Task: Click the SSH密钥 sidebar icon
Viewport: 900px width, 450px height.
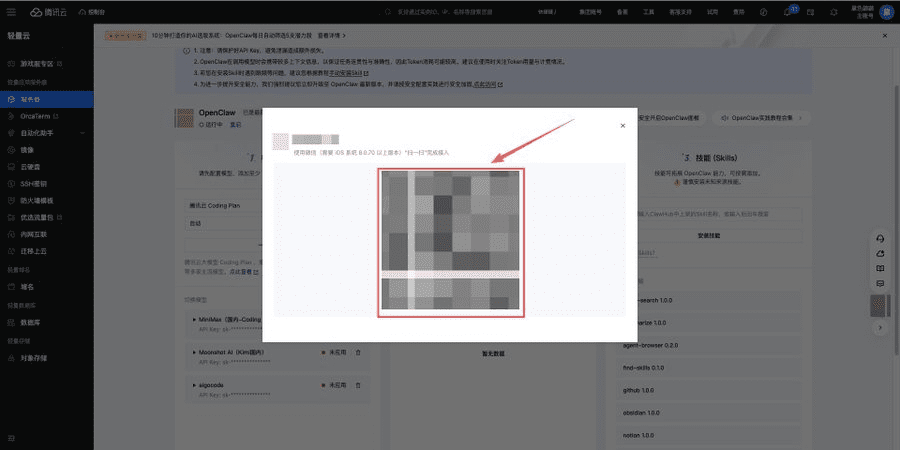Action: click(x=11, y=184)
